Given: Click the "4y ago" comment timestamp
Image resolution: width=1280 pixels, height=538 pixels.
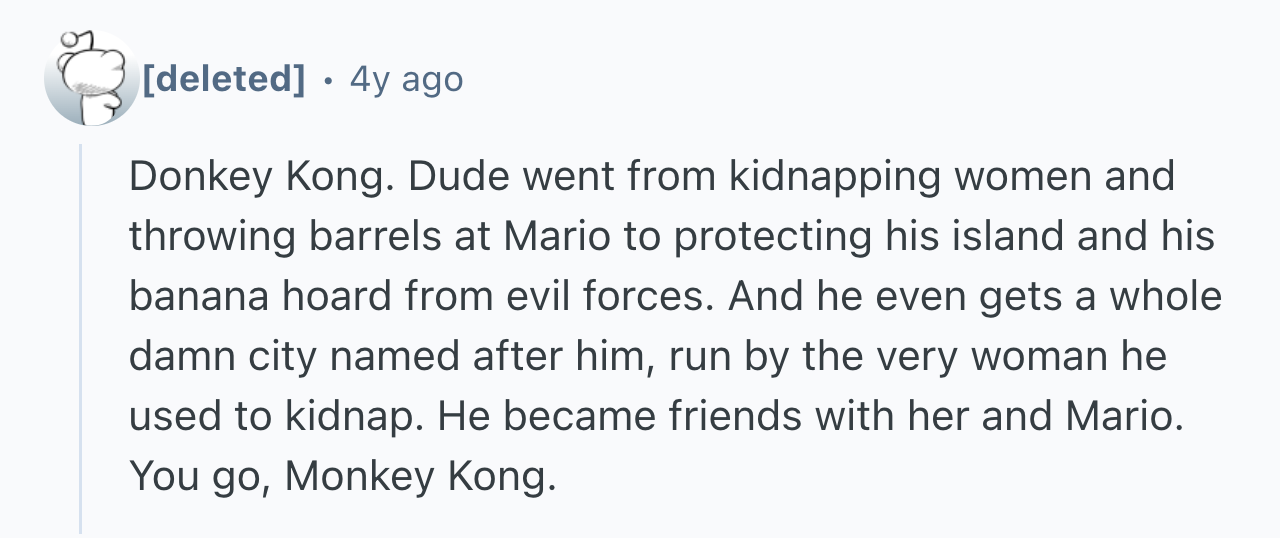Looking at the screenshot, I should tap(406, 78).
